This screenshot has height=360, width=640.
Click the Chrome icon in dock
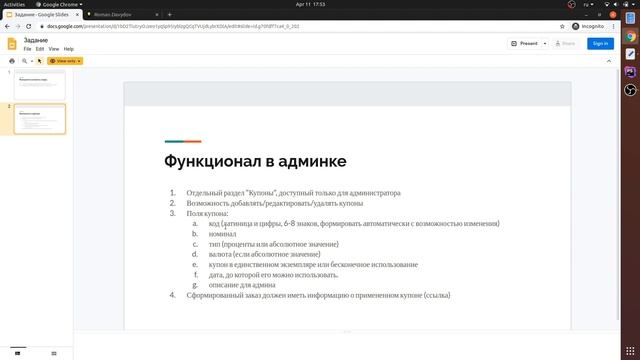click(630, 36)
